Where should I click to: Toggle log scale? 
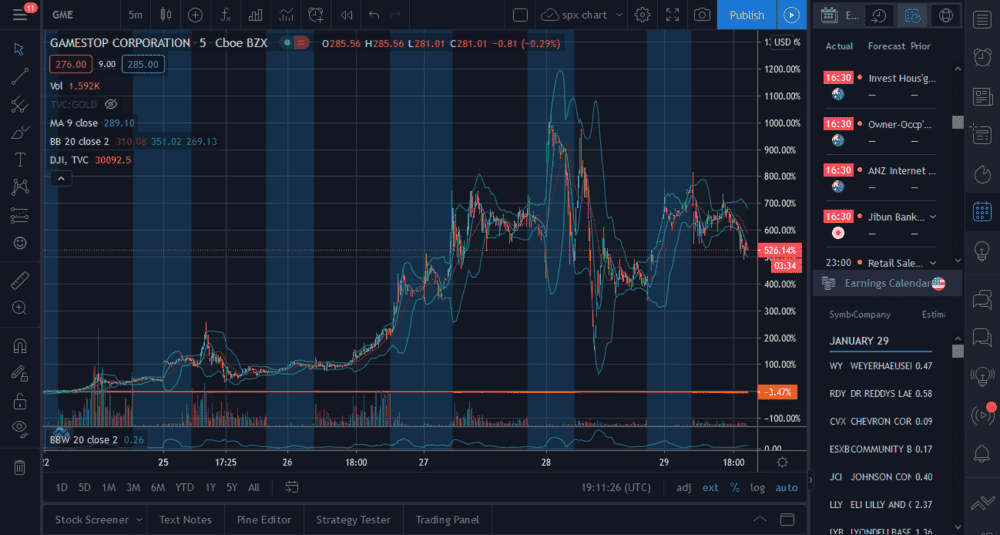point(758,487)
